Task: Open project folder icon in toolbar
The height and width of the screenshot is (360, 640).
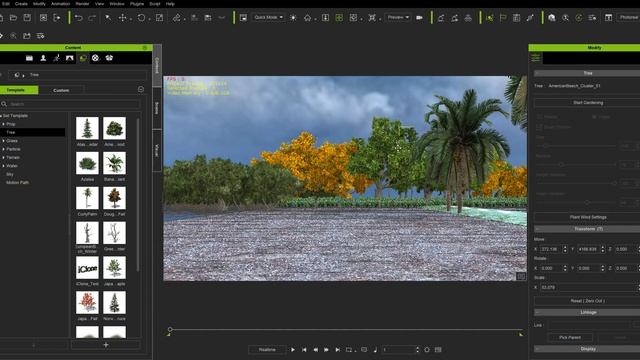Action: click(x=13, y=18)
